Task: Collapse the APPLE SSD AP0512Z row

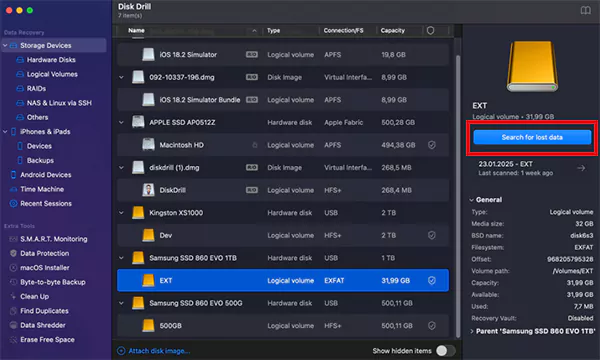Action: tap(121, 122)
